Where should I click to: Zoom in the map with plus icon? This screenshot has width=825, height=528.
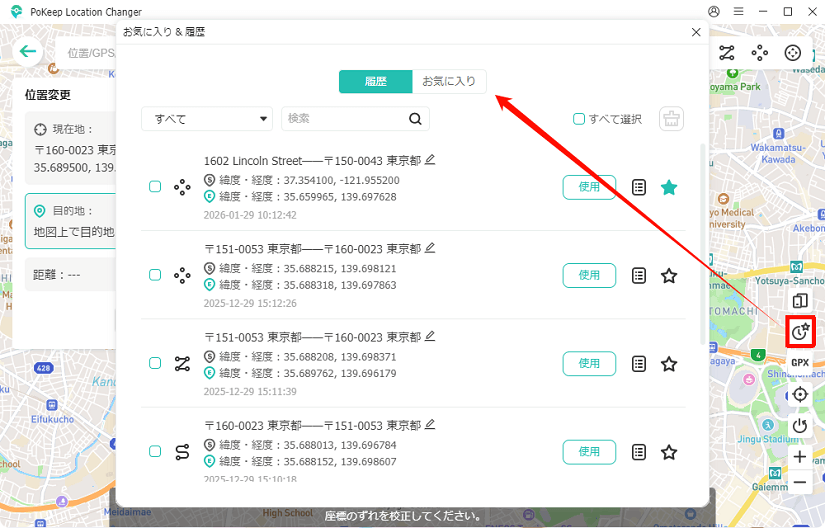tap(799, 456)
